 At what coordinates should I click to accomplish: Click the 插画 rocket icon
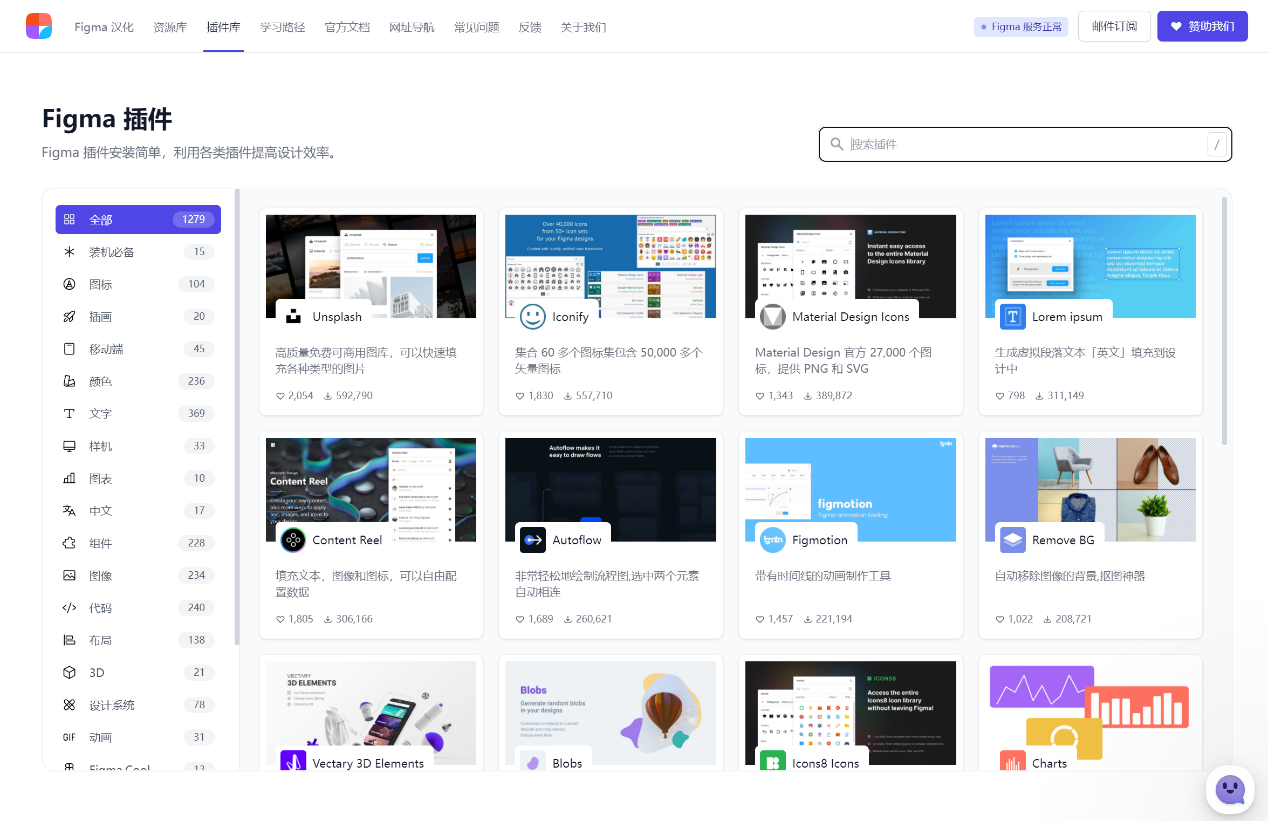[69, 317]
